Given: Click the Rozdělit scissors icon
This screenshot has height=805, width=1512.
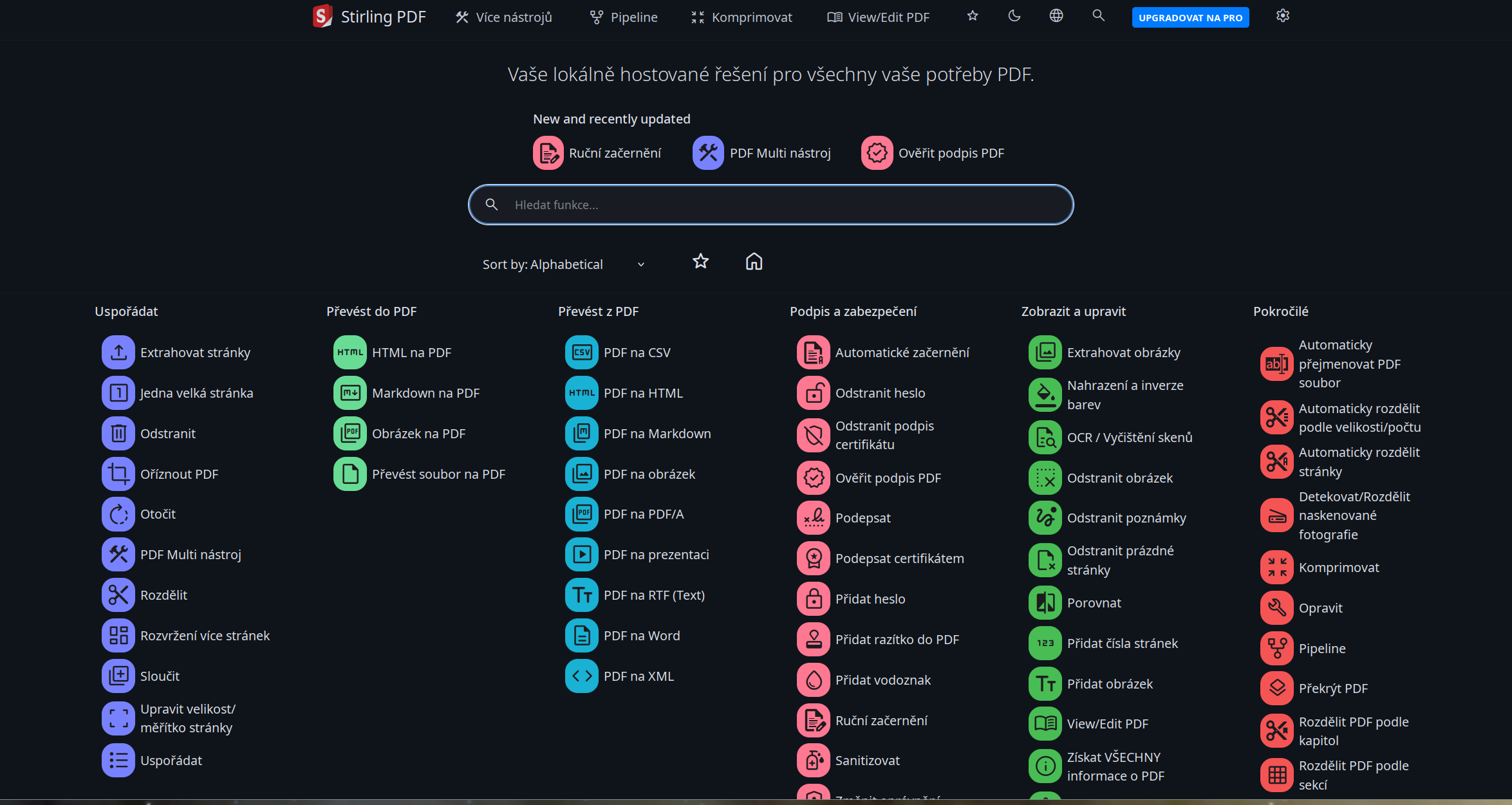Looking at the screenshot, I should pos(118,595).
